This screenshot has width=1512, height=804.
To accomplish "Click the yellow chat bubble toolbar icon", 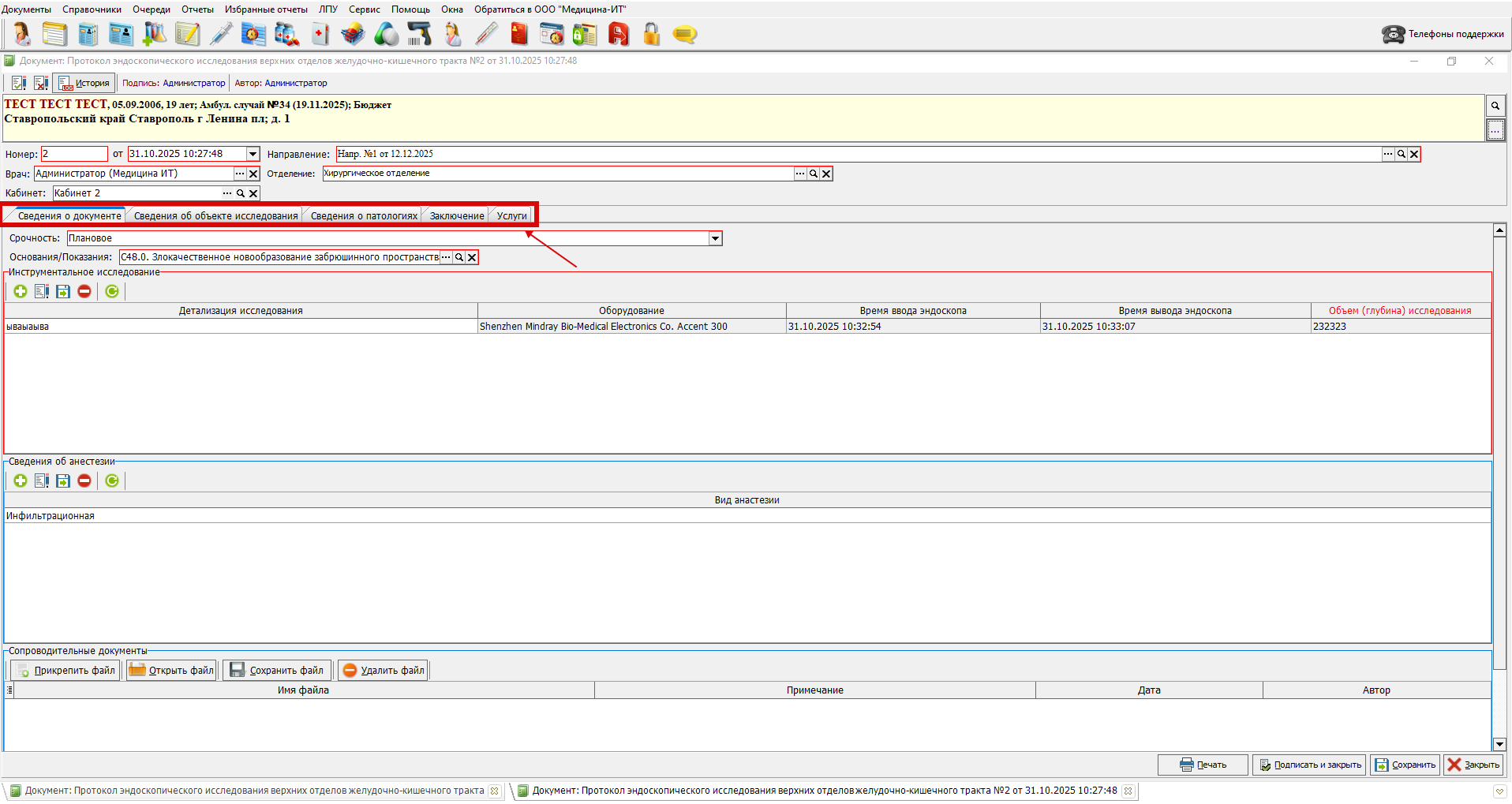I will coord(684,34).
